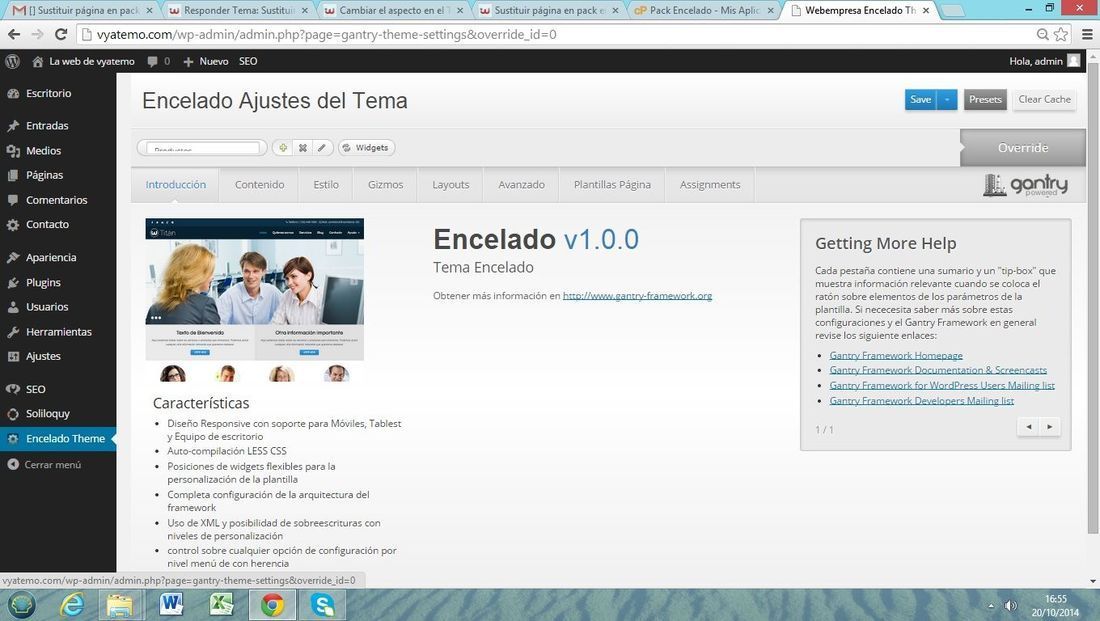The width and height of the screenshot is (1100, 621).
Task: Reload the page with refresh icon
Action: pyautogui.click(x=61, y=34)
